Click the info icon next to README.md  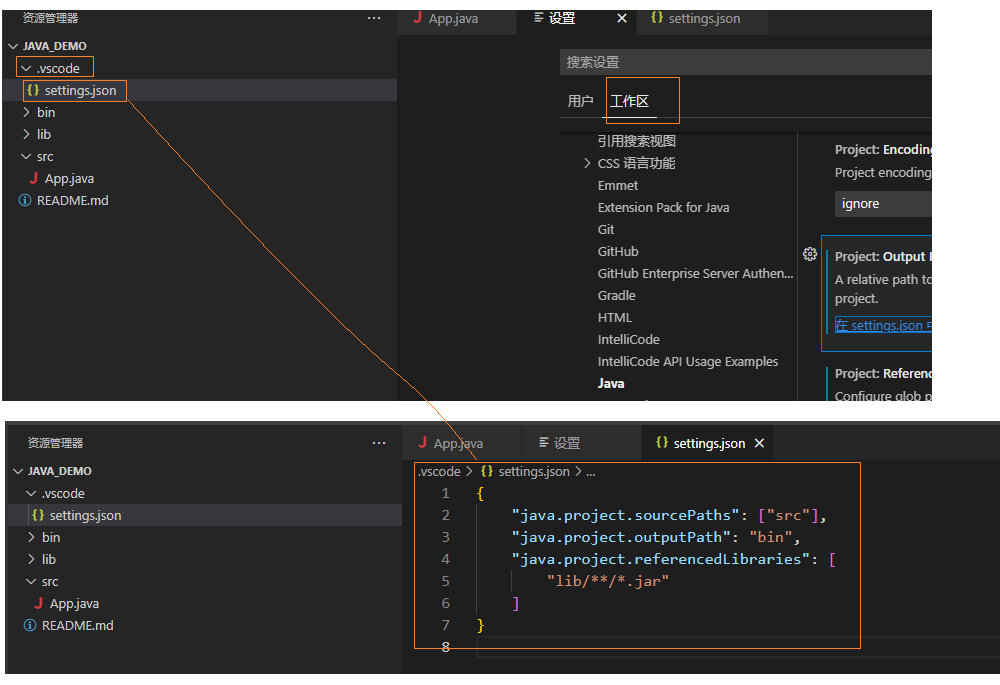point(22,200)
